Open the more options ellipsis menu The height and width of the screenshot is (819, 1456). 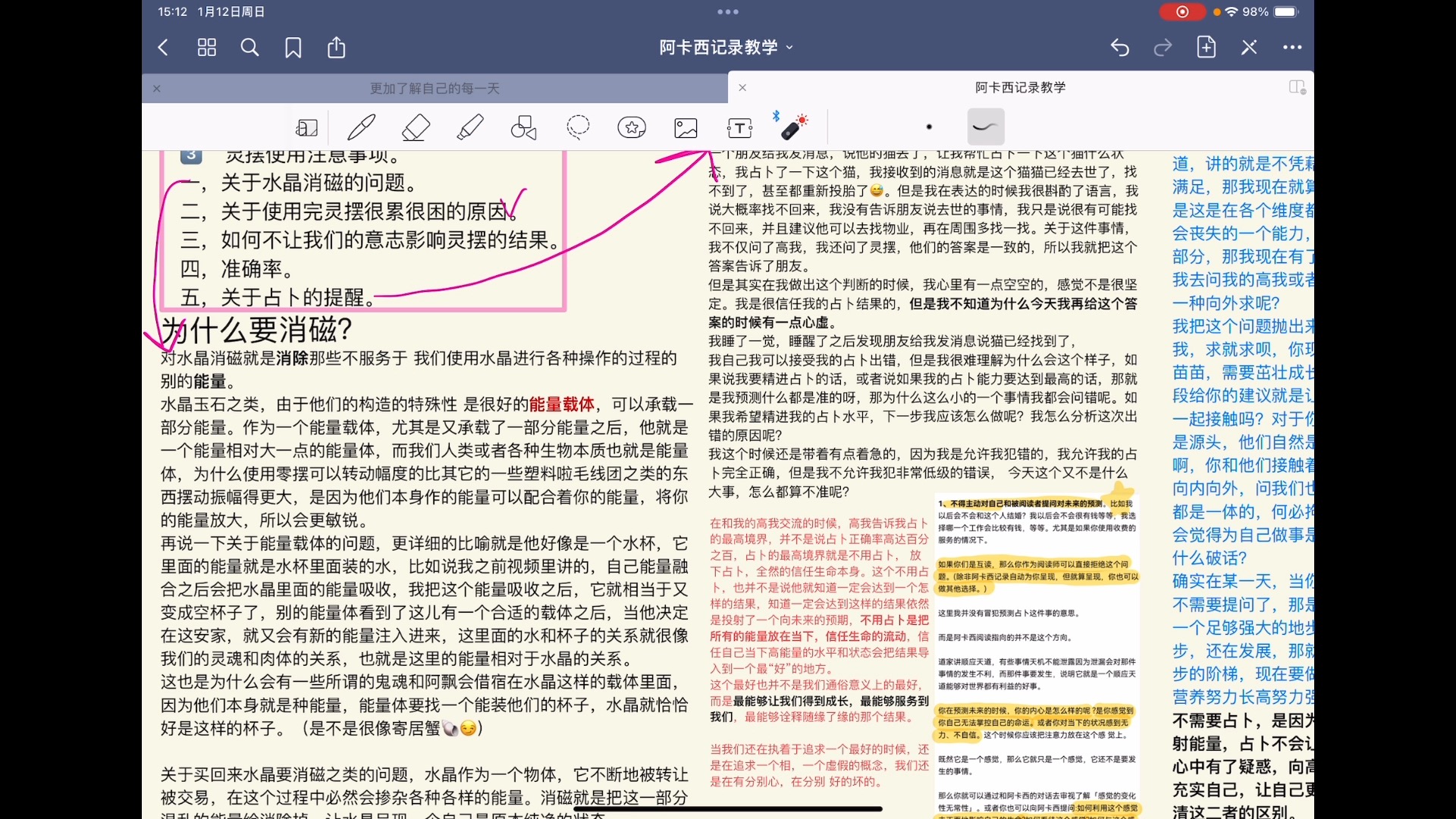click(1291, 47)
